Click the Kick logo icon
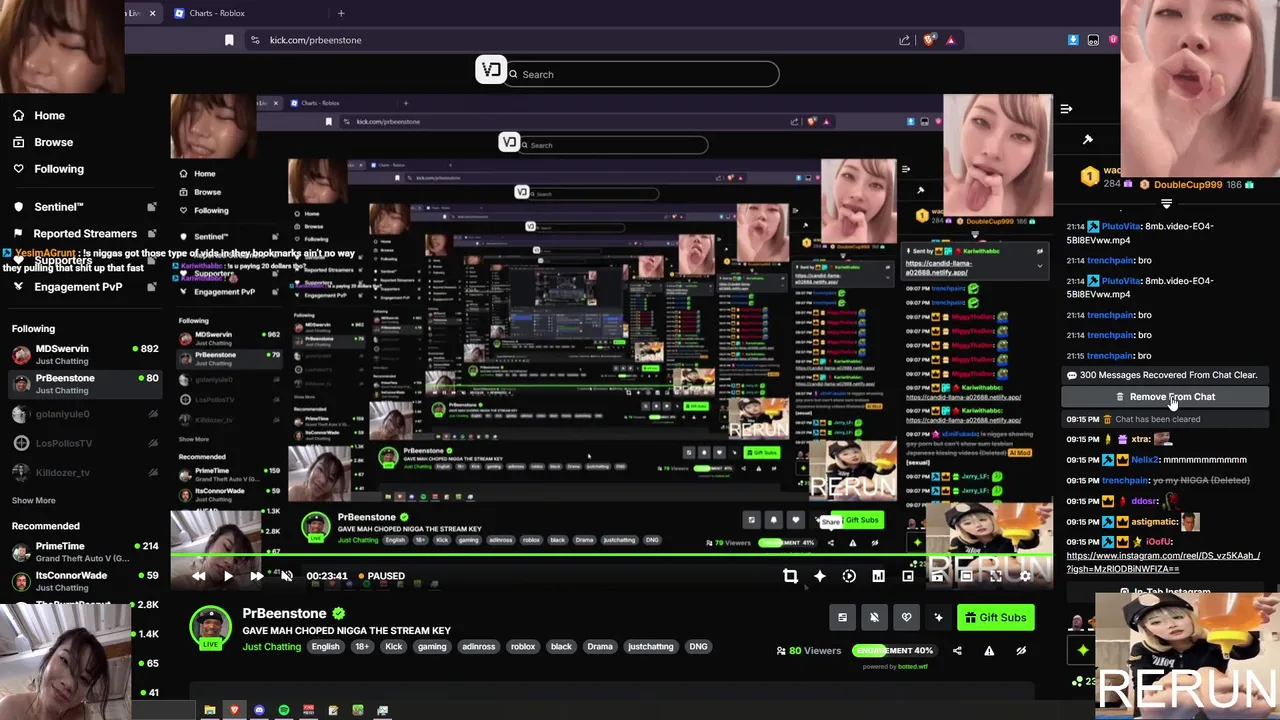1280x720 pixels. pos(490,69)
